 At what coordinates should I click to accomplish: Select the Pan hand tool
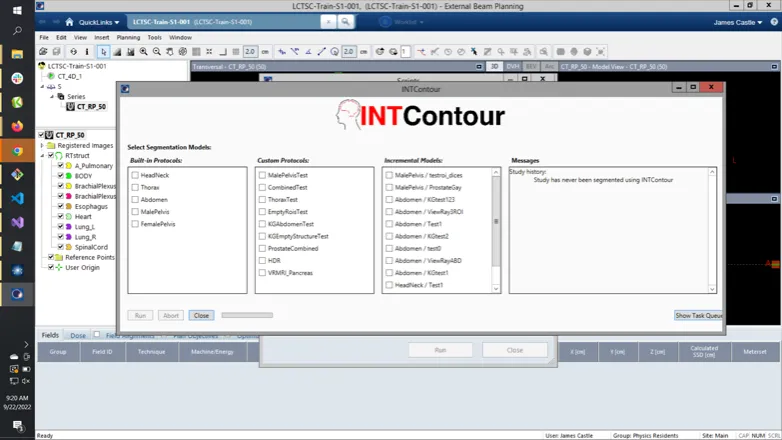point(170,51)
